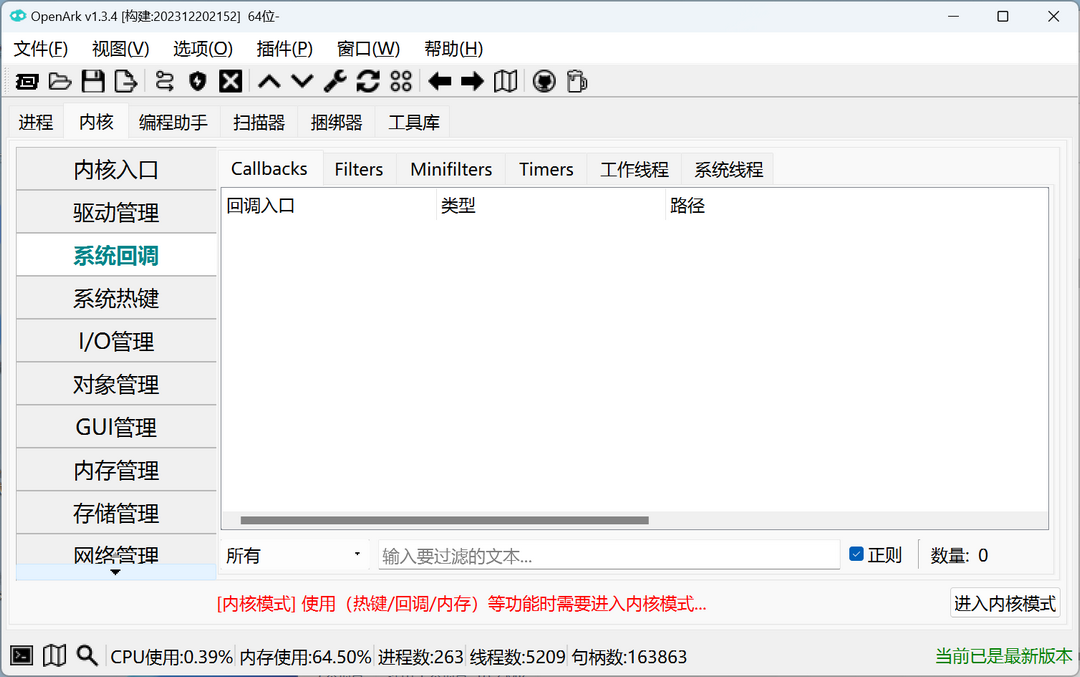This screenshot has height=677, width=1080.
Task: Open the GitHub icon on the toolbar
Action: point(543,81)
